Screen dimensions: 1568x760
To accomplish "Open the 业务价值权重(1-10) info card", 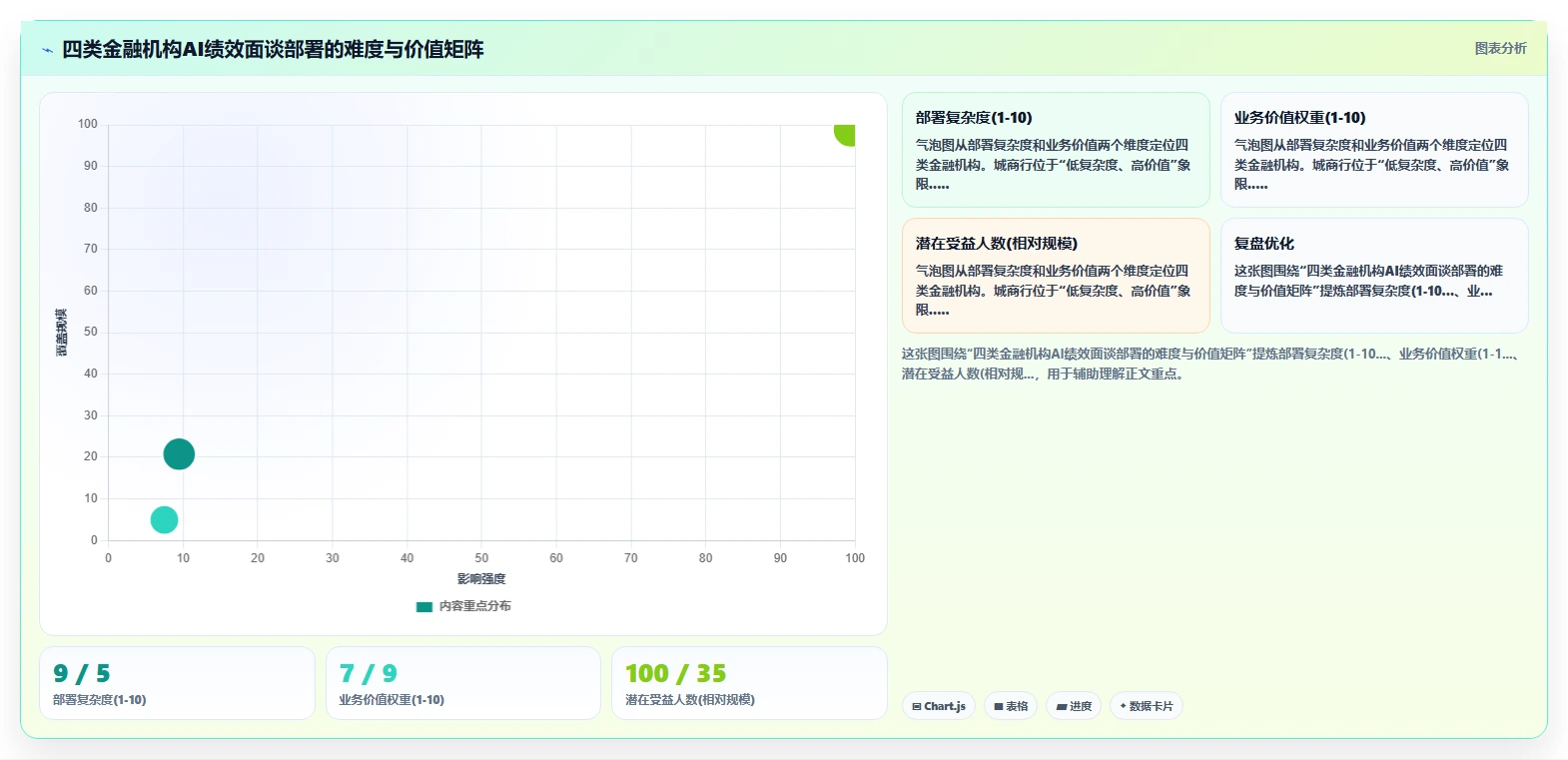I will pyautogui.click(x=1374, y=150).
